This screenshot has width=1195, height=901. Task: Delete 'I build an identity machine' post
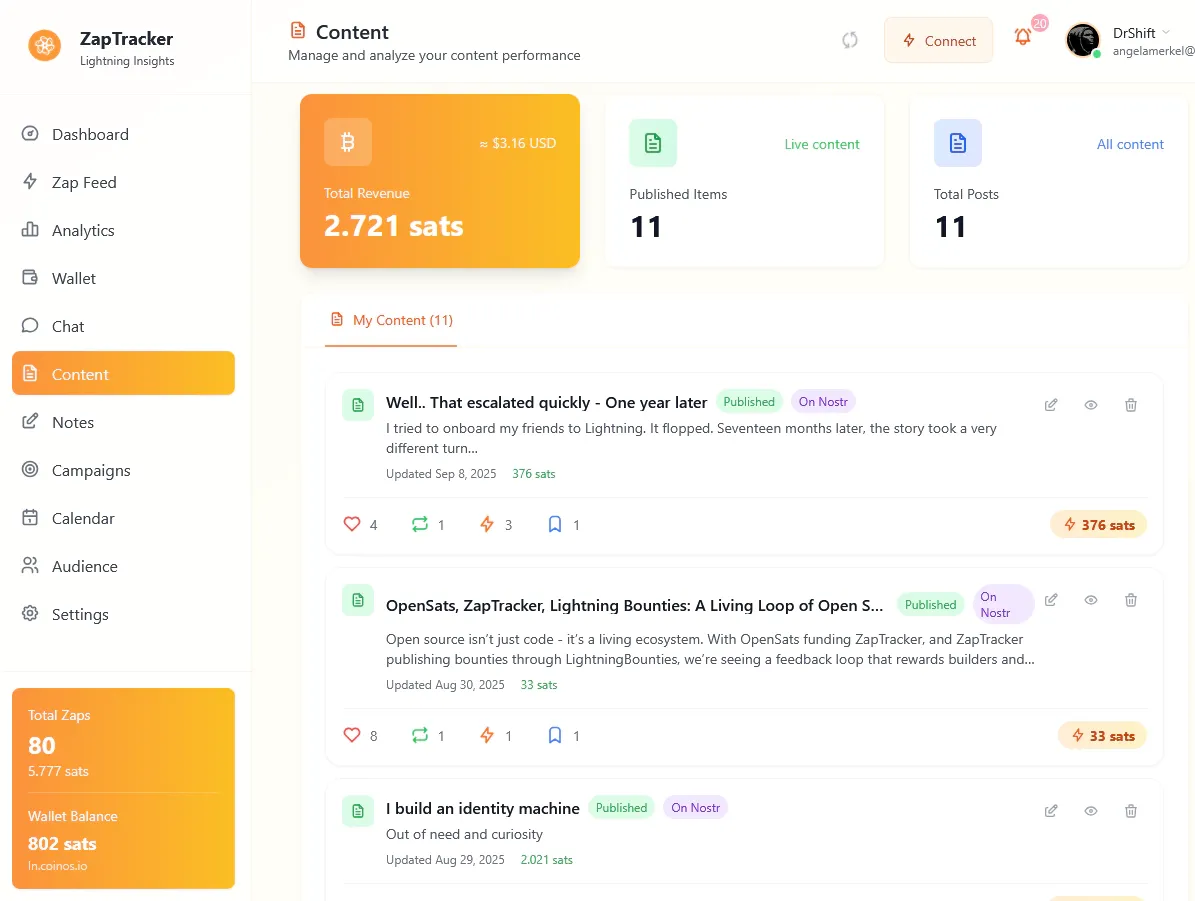click(x=1131, y=811)
